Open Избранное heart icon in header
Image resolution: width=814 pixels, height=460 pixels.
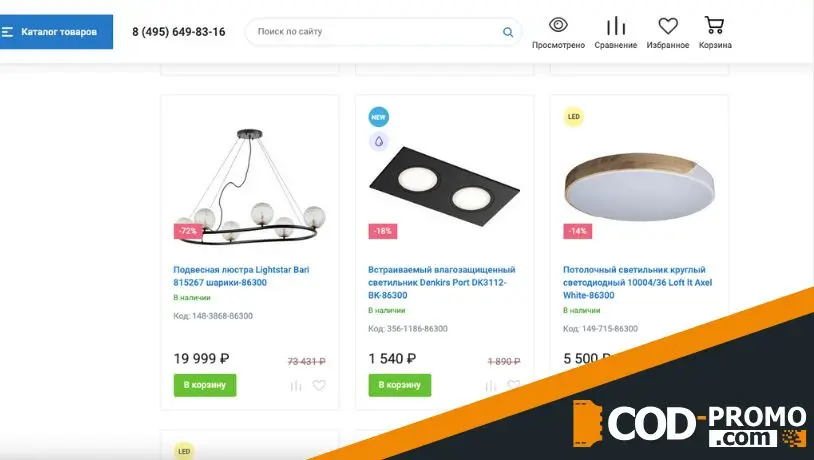[668, 25]
